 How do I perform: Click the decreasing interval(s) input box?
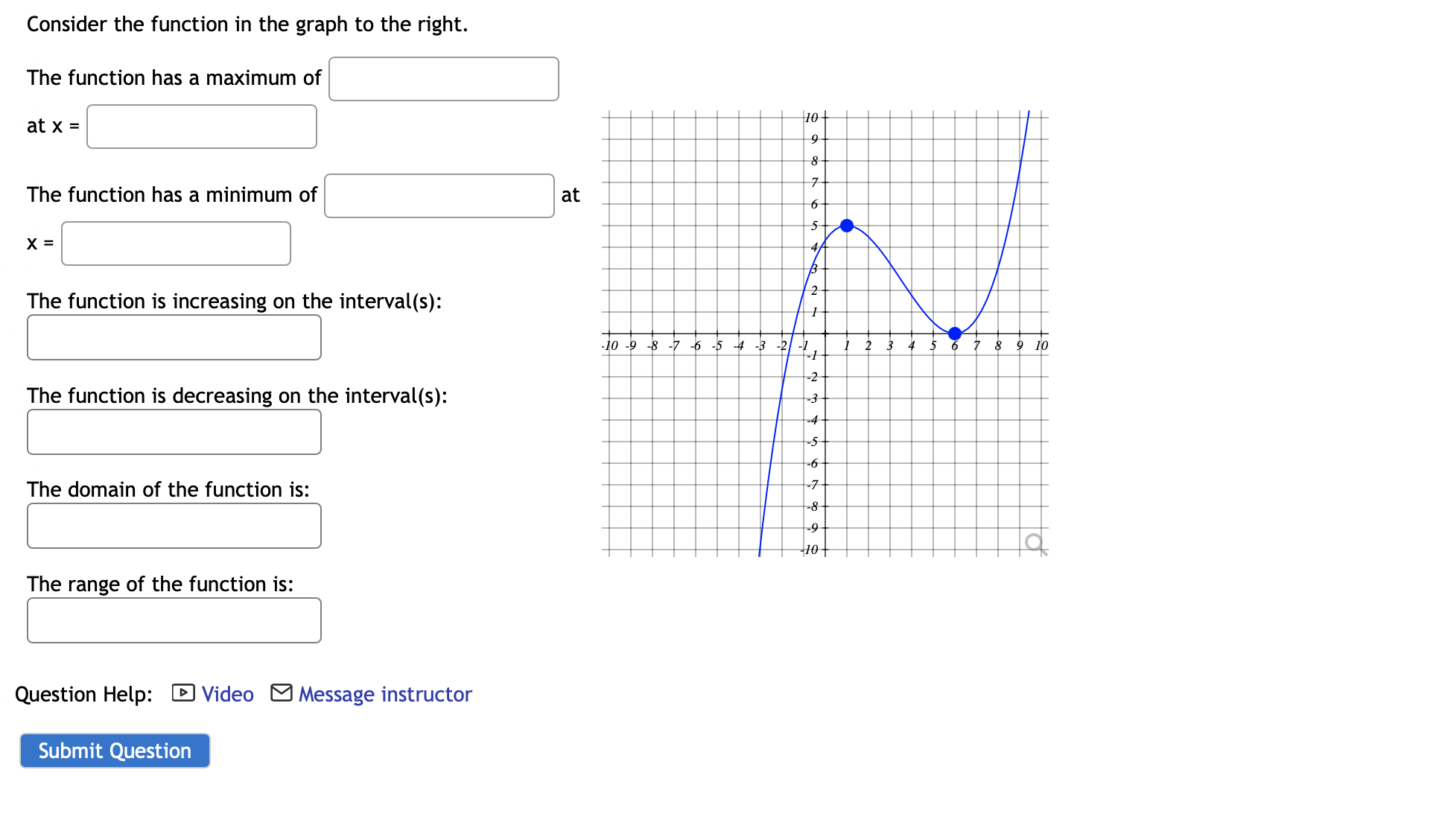pos(174,432)
